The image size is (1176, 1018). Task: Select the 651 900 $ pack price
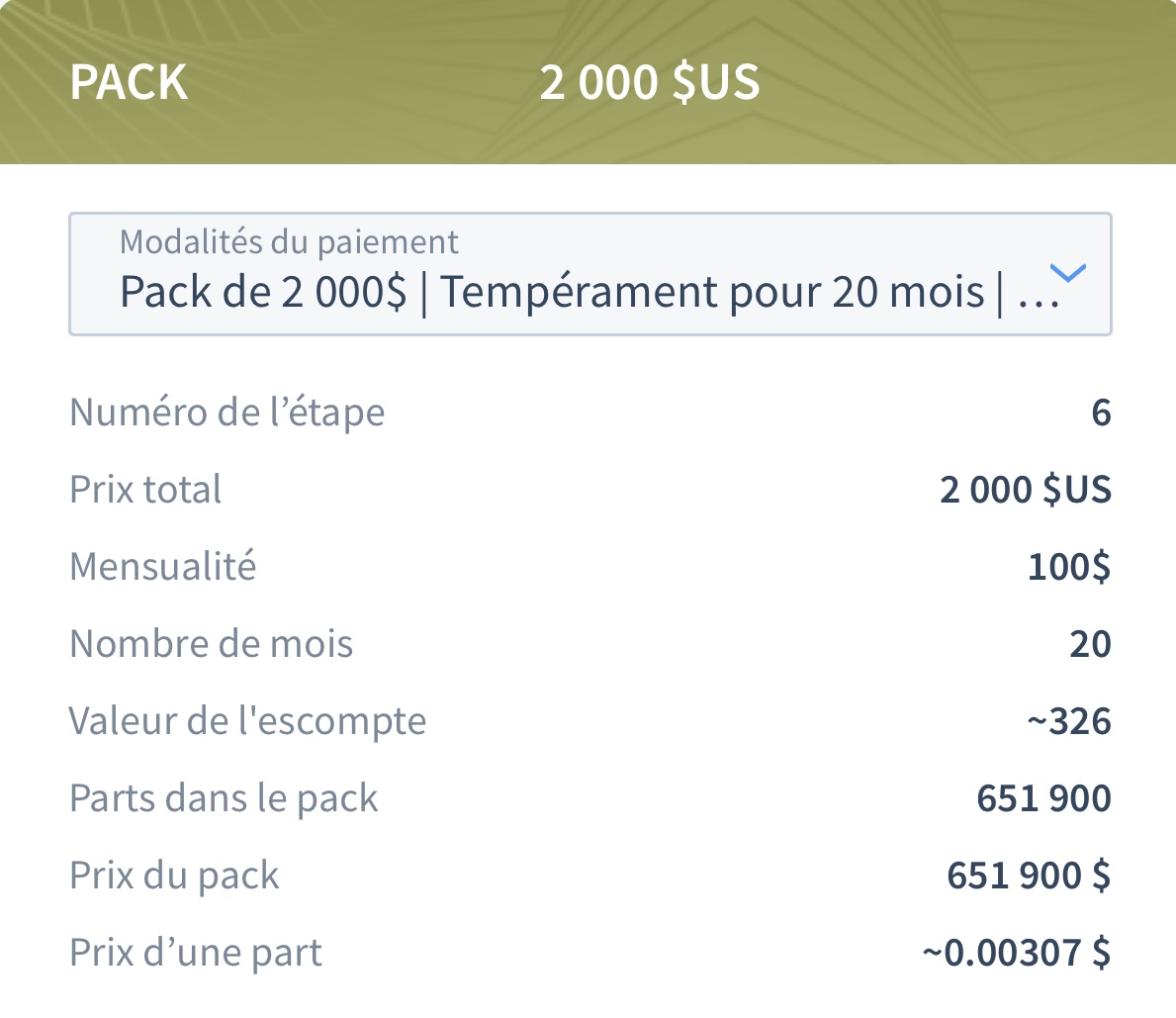point(1029,876)
